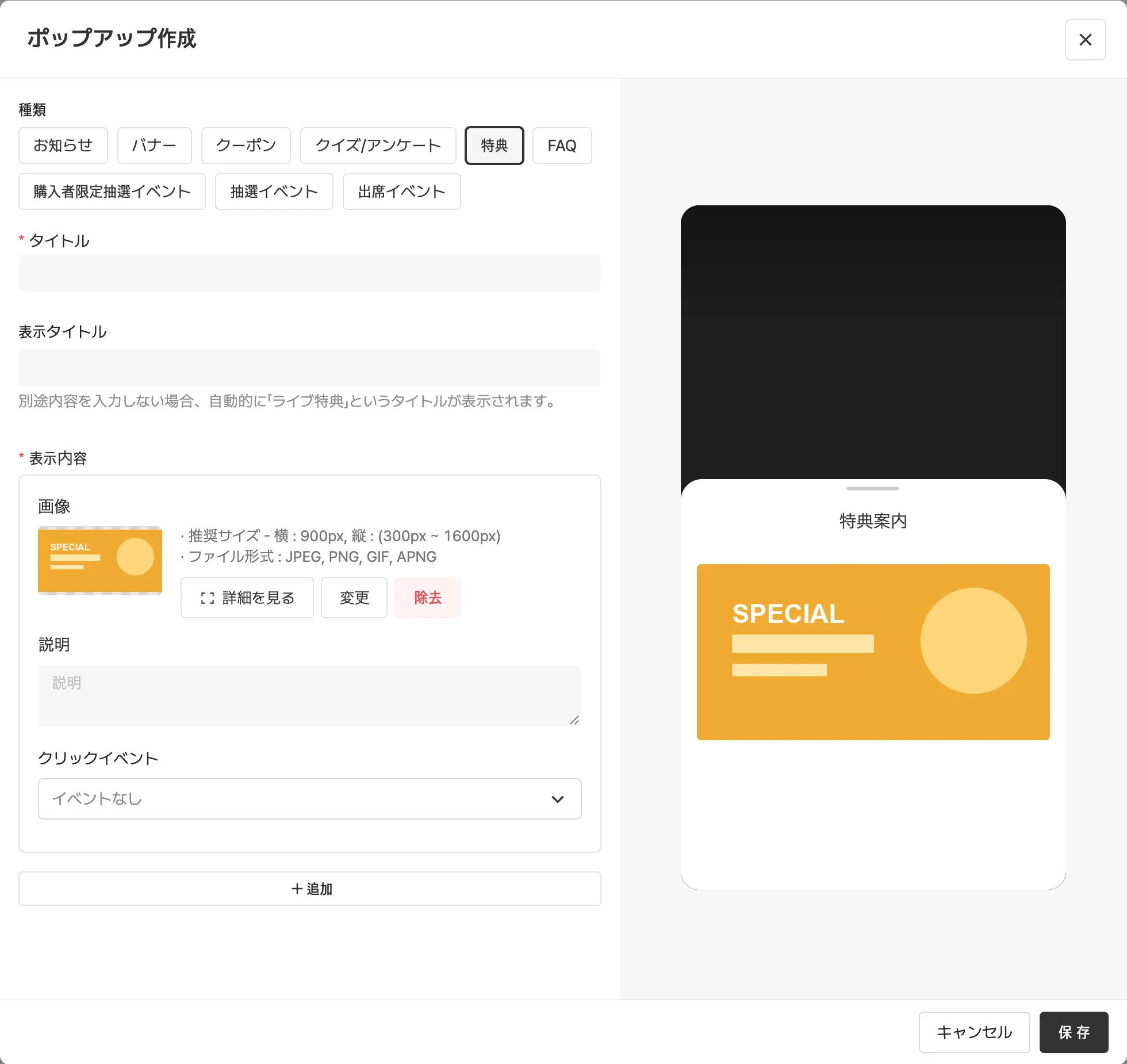Choose the クーポン type option
This screenshot has height=1064, width=1127.
[x=246, y=146]
